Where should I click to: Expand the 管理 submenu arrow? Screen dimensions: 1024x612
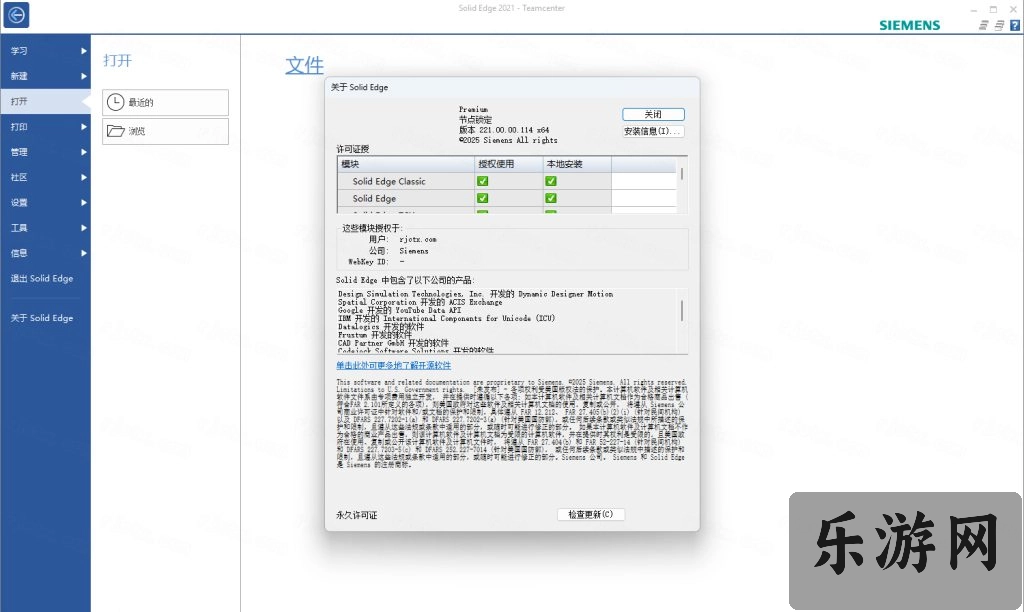[84, 152]
